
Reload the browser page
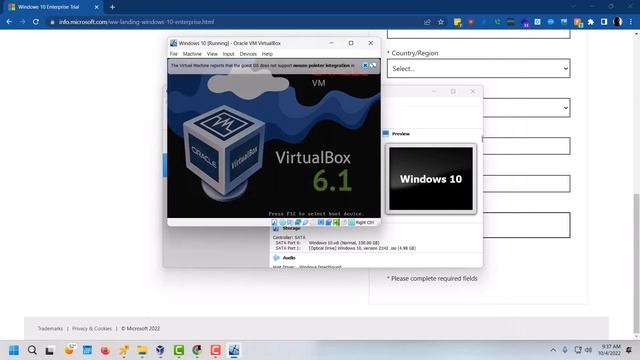pos(36,22)
